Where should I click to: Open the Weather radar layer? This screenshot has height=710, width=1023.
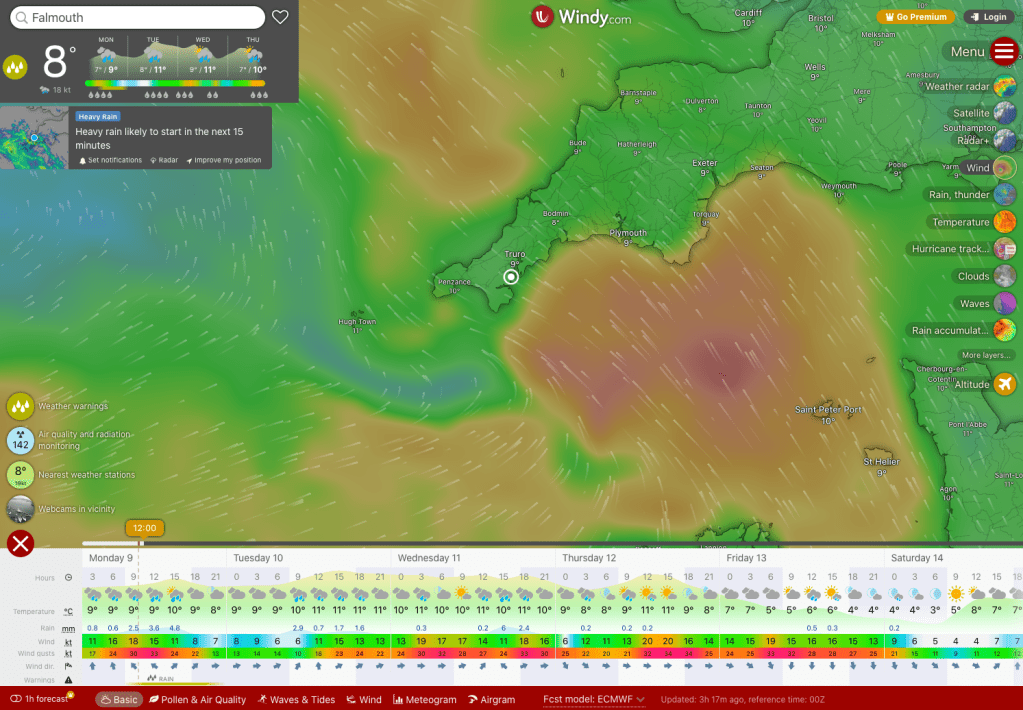click(x=1004, y=87)
